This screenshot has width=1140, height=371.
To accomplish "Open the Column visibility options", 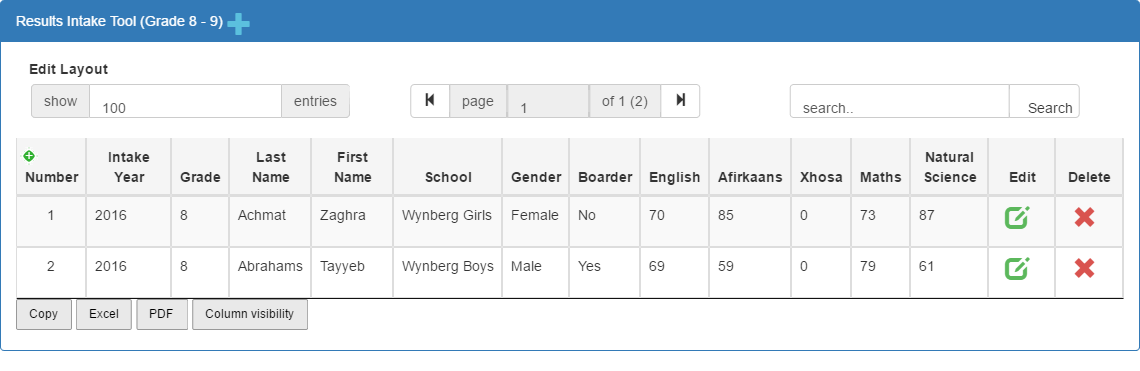I will coord(249,314).
